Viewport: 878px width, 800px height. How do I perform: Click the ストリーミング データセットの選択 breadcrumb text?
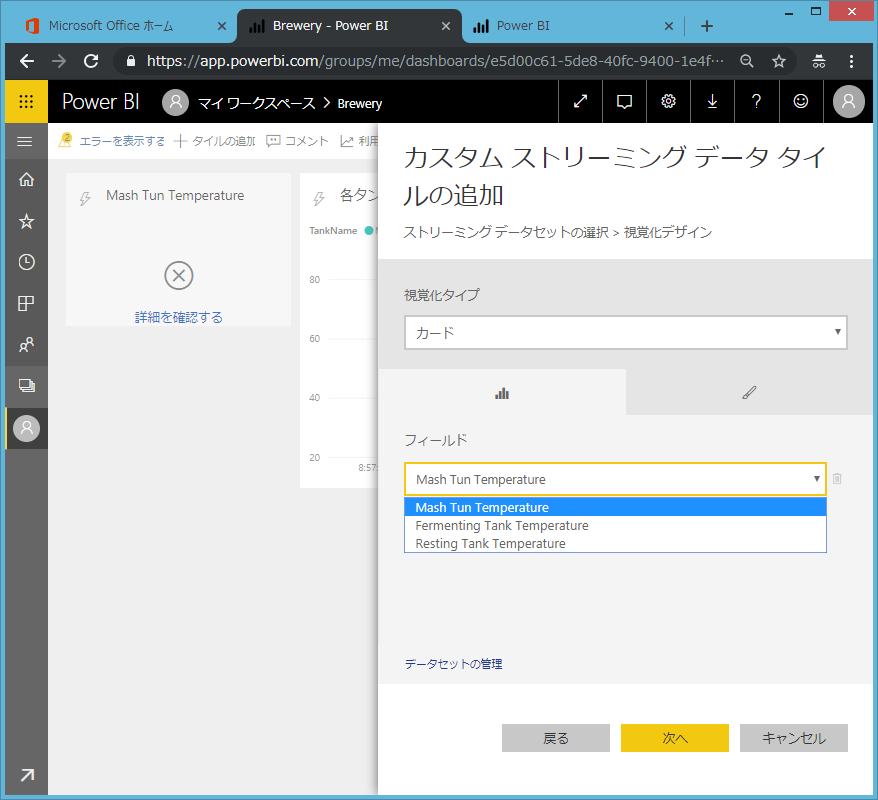pos(506,232)
